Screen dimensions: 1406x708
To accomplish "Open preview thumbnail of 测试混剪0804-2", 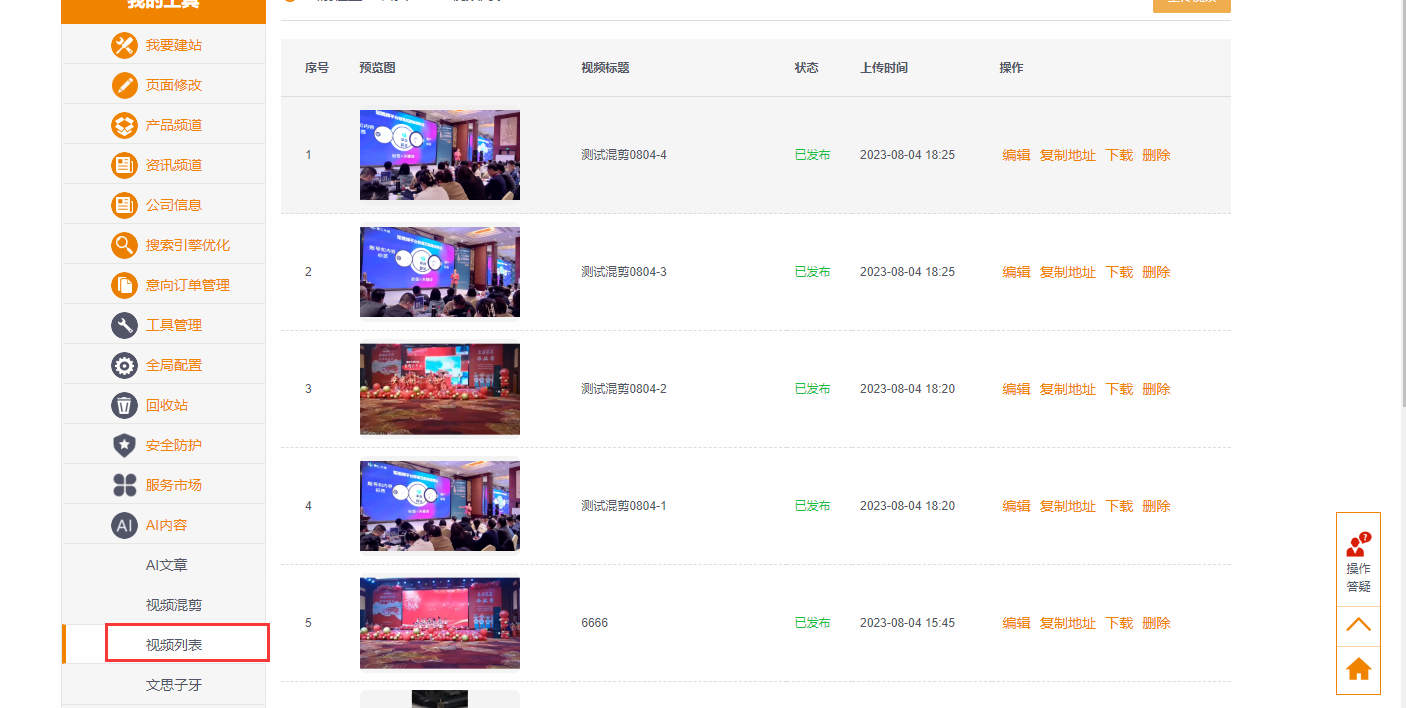I will pyautogui.click(x=440, y=389).
